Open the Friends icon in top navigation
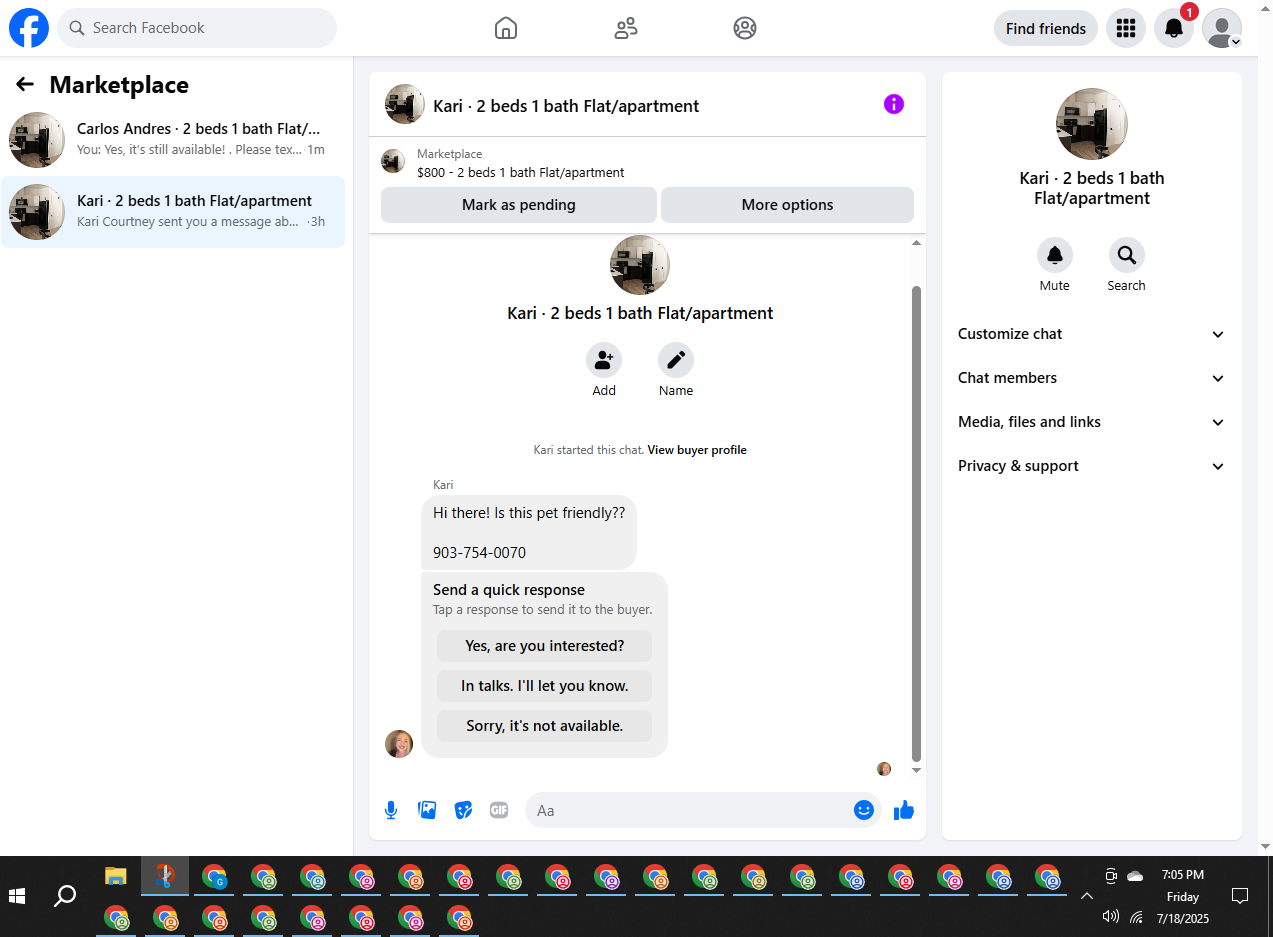Screen dimensions: 1273x937 pyautogui.click(x=626, y=28)
